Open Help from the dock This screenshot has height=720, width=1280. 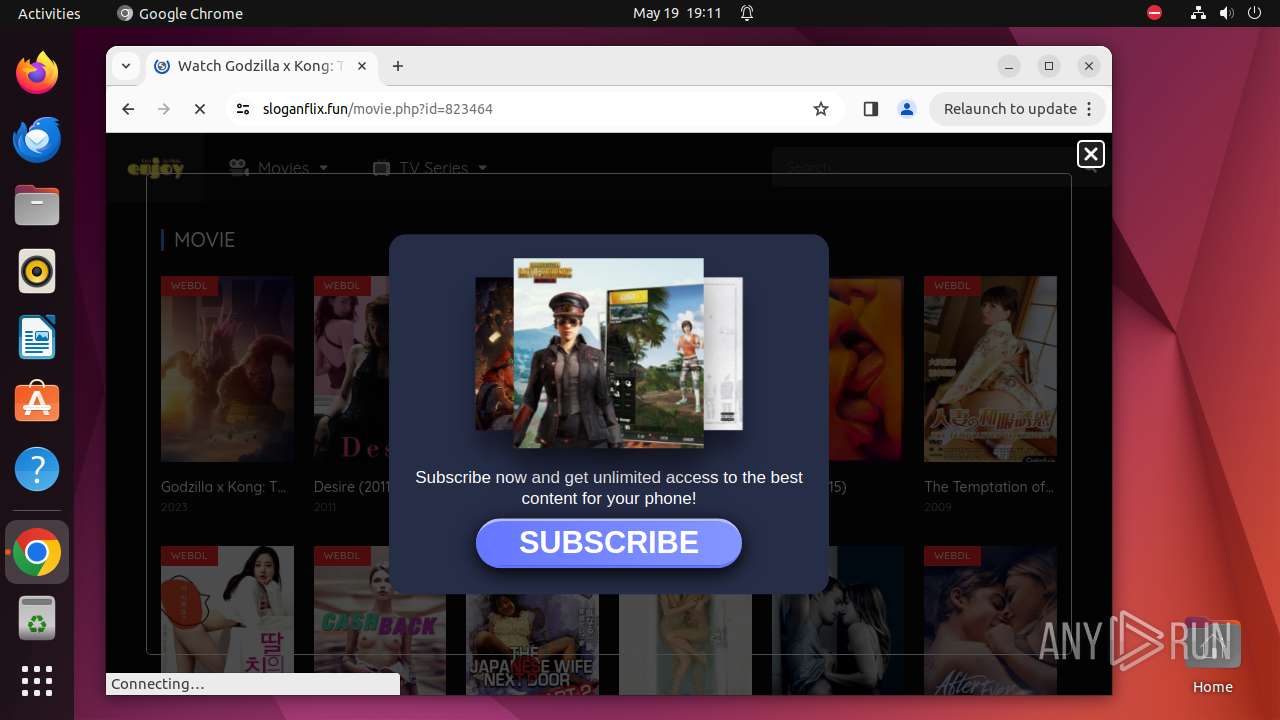pyautogui.click(x=37, y=469)
